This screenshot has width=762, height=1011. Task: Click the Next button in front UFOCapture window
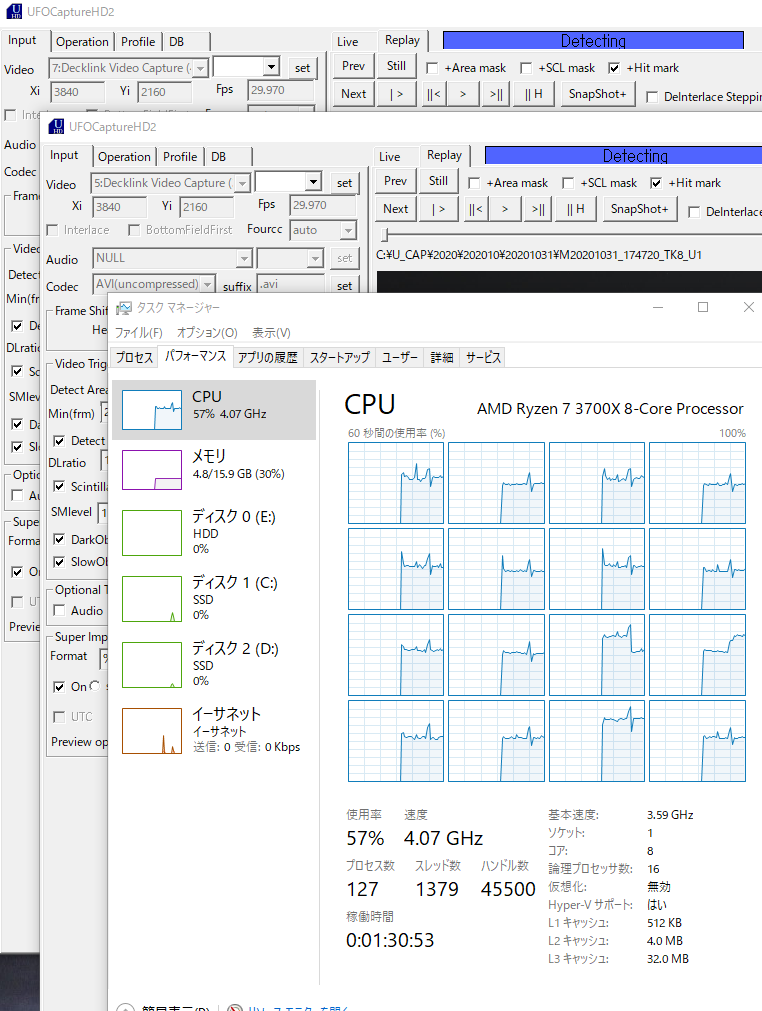(395, 209)
